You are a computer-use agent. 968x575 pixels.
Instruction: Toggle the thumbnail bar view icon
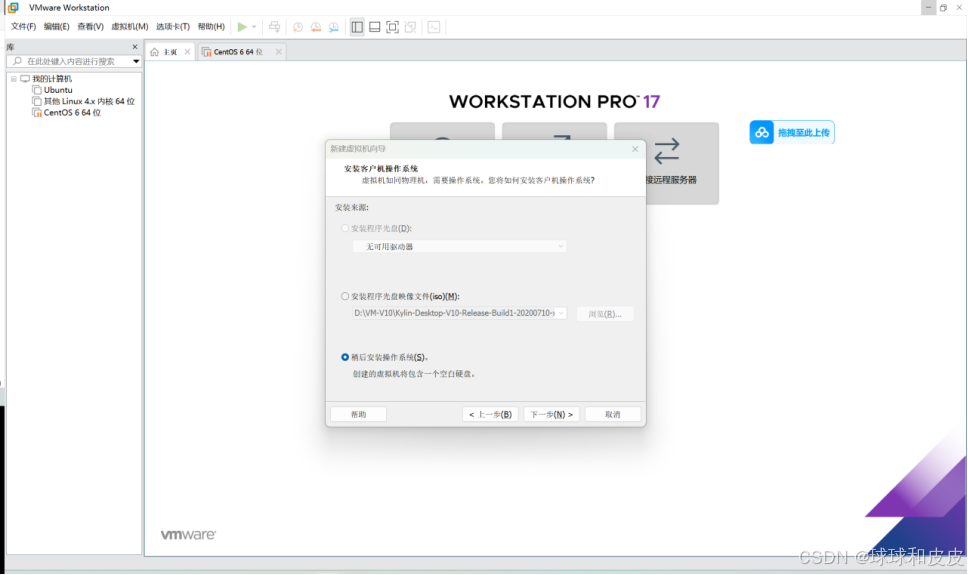[x=374, y=27]
